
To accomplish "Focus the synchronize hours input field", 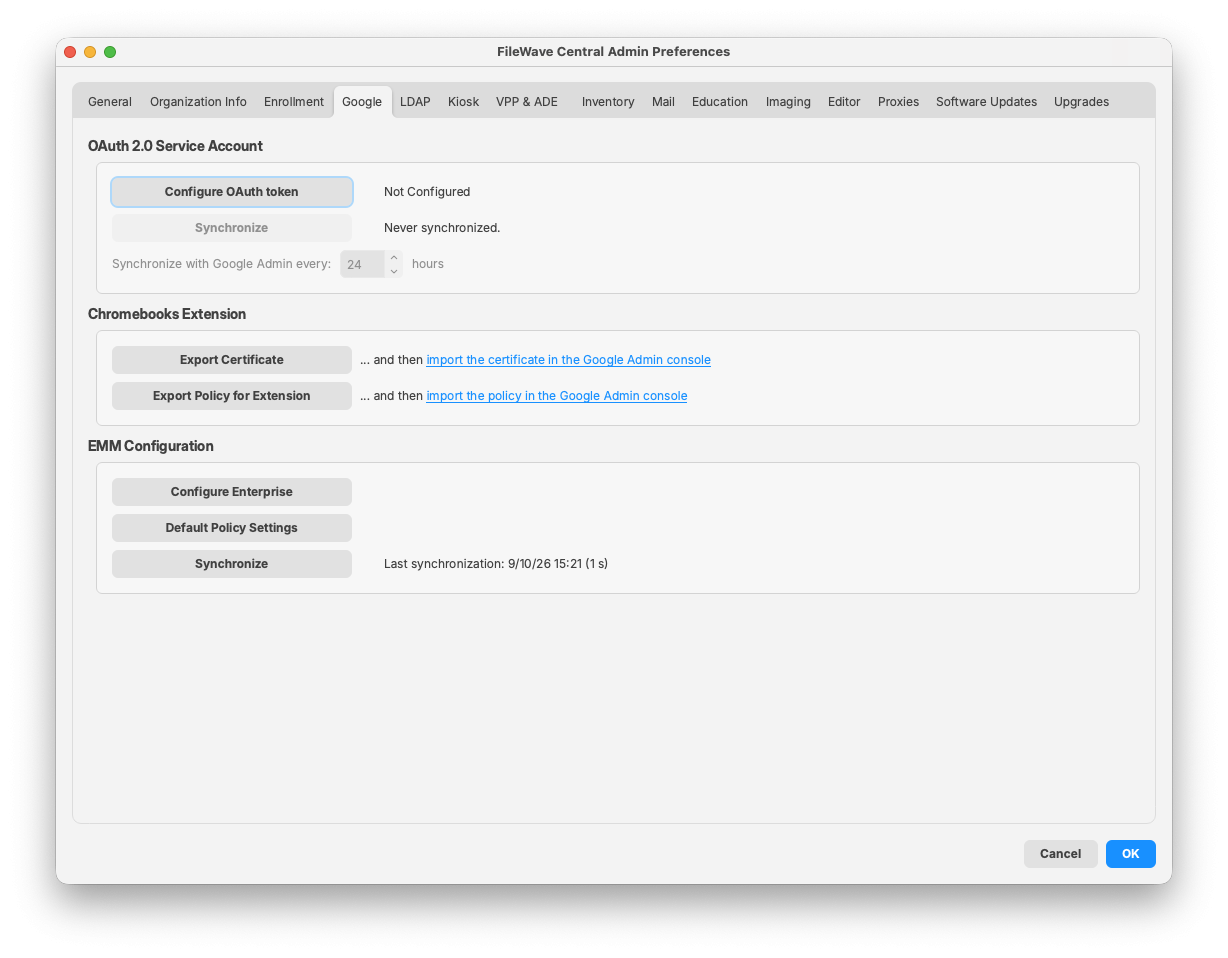I will click(x=363, y=264).
